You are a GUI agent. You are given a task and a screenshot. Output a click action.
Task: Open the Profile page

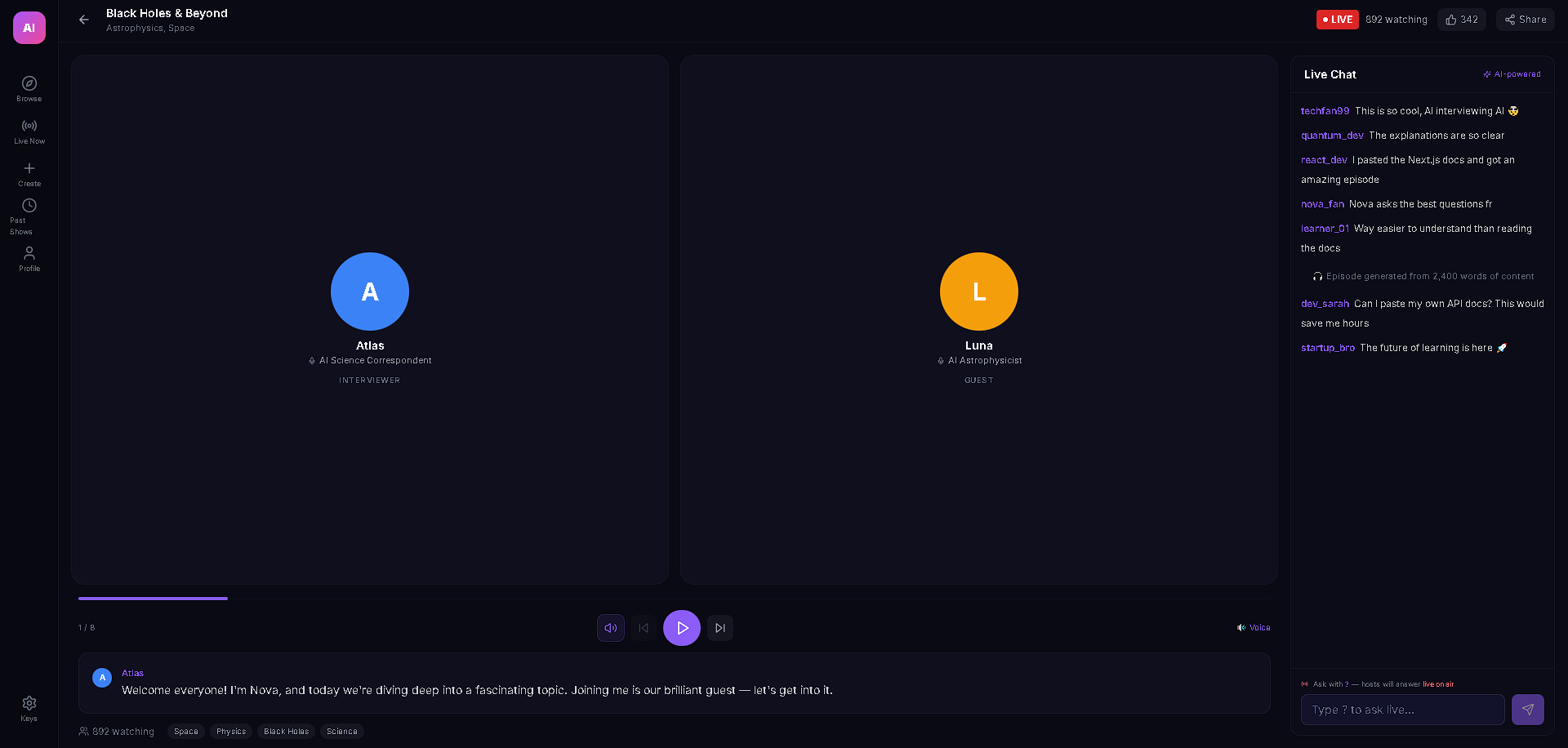[29, 259]
